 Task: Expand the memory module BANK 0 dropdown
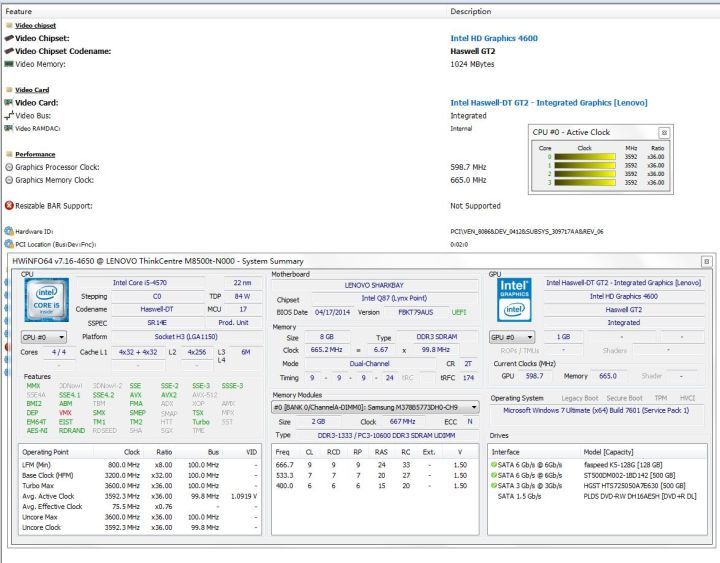(377, 408)
